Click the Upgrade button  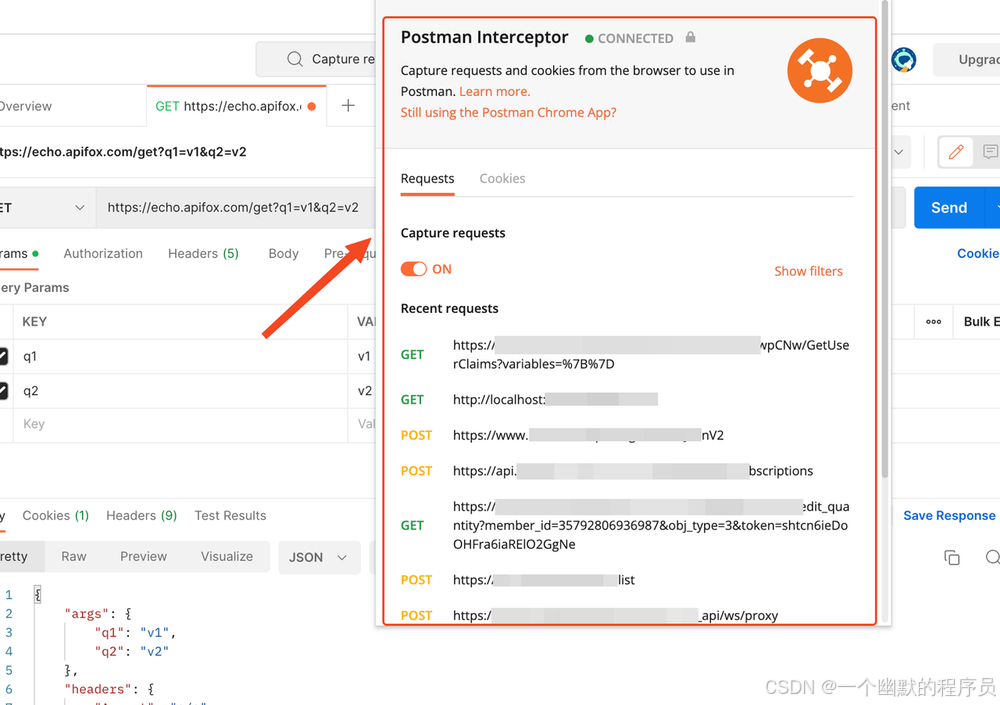point(966,60)
